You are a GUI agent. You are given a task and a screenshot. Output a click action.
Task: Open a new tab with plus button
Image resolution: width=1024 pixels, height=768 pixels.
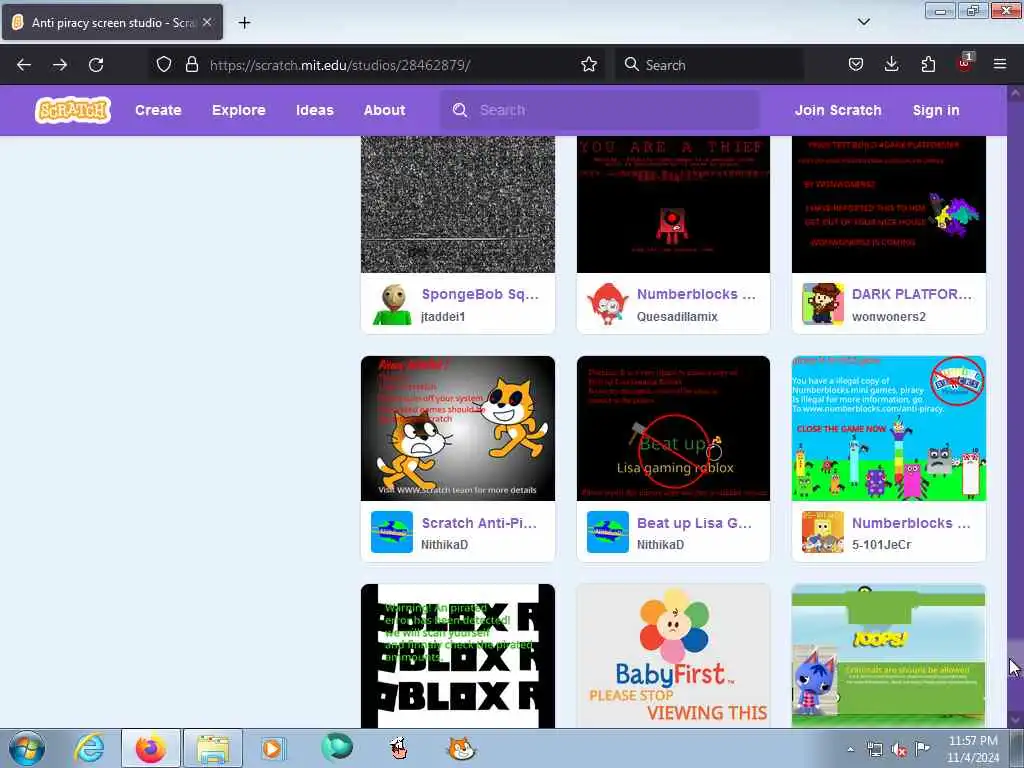tap(244, 23)
